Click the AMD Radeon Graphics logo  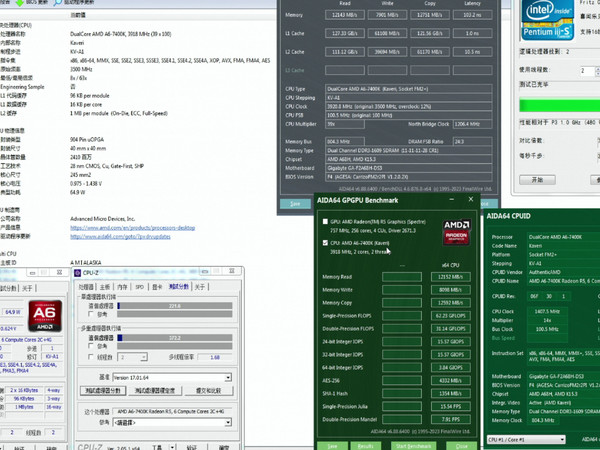tap(456, 233)
